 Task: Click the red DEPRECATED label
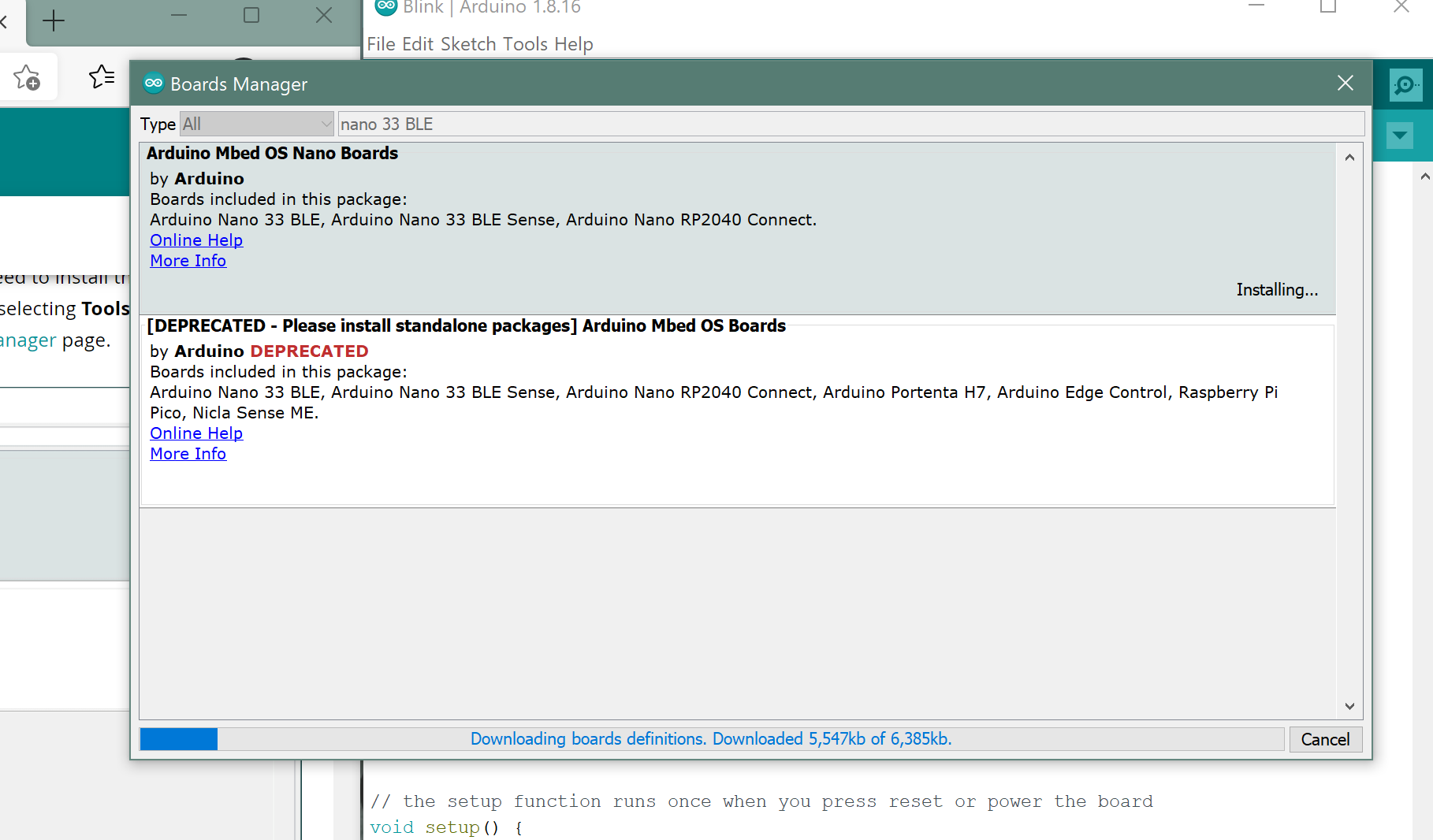pyautogui.click(x=309, y=351)
